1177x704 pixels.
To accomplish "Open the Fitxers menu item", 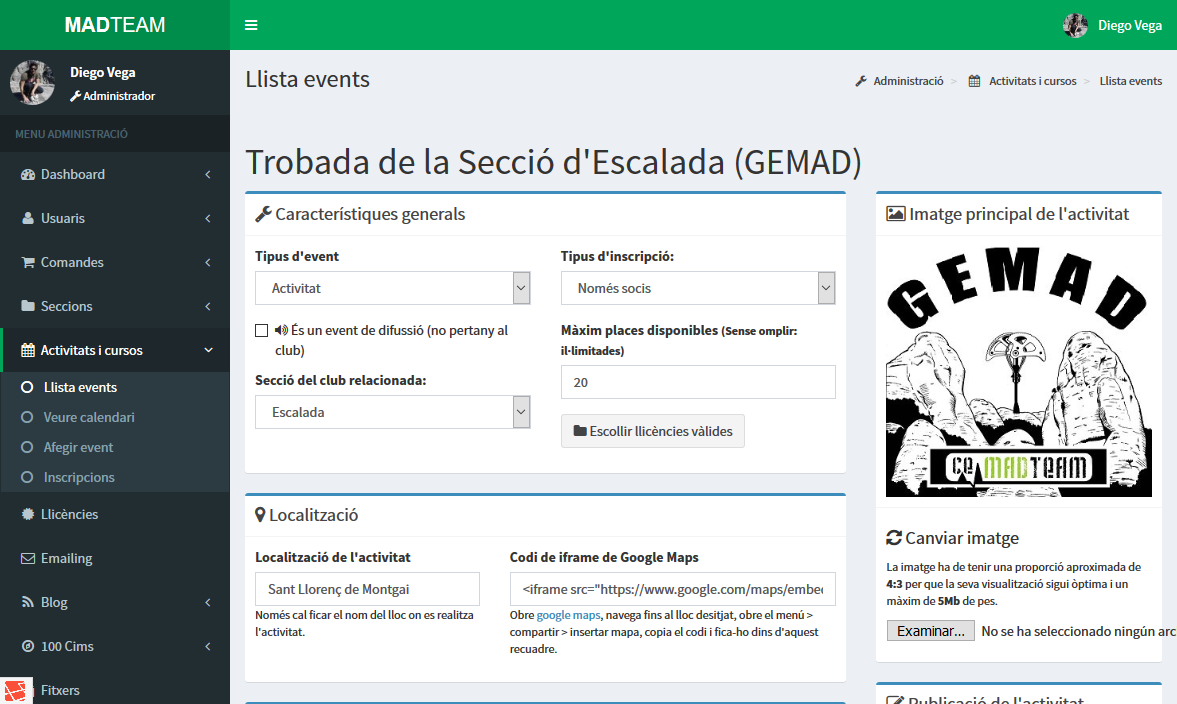I will (x=115, y=690).
